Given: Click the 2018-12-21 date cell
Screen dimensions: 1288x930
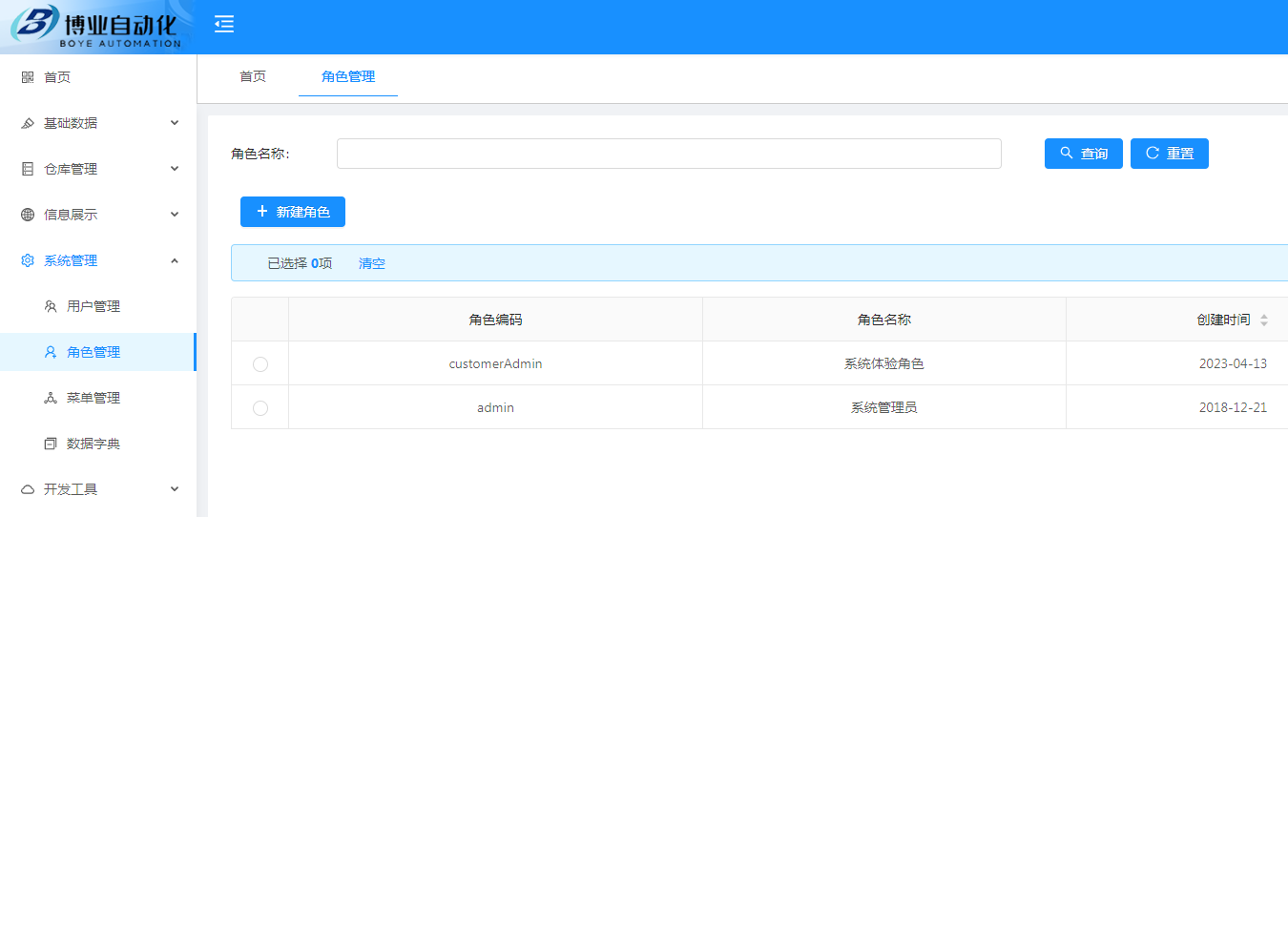Looking at the screenshot, I should tap(1233, 407).
